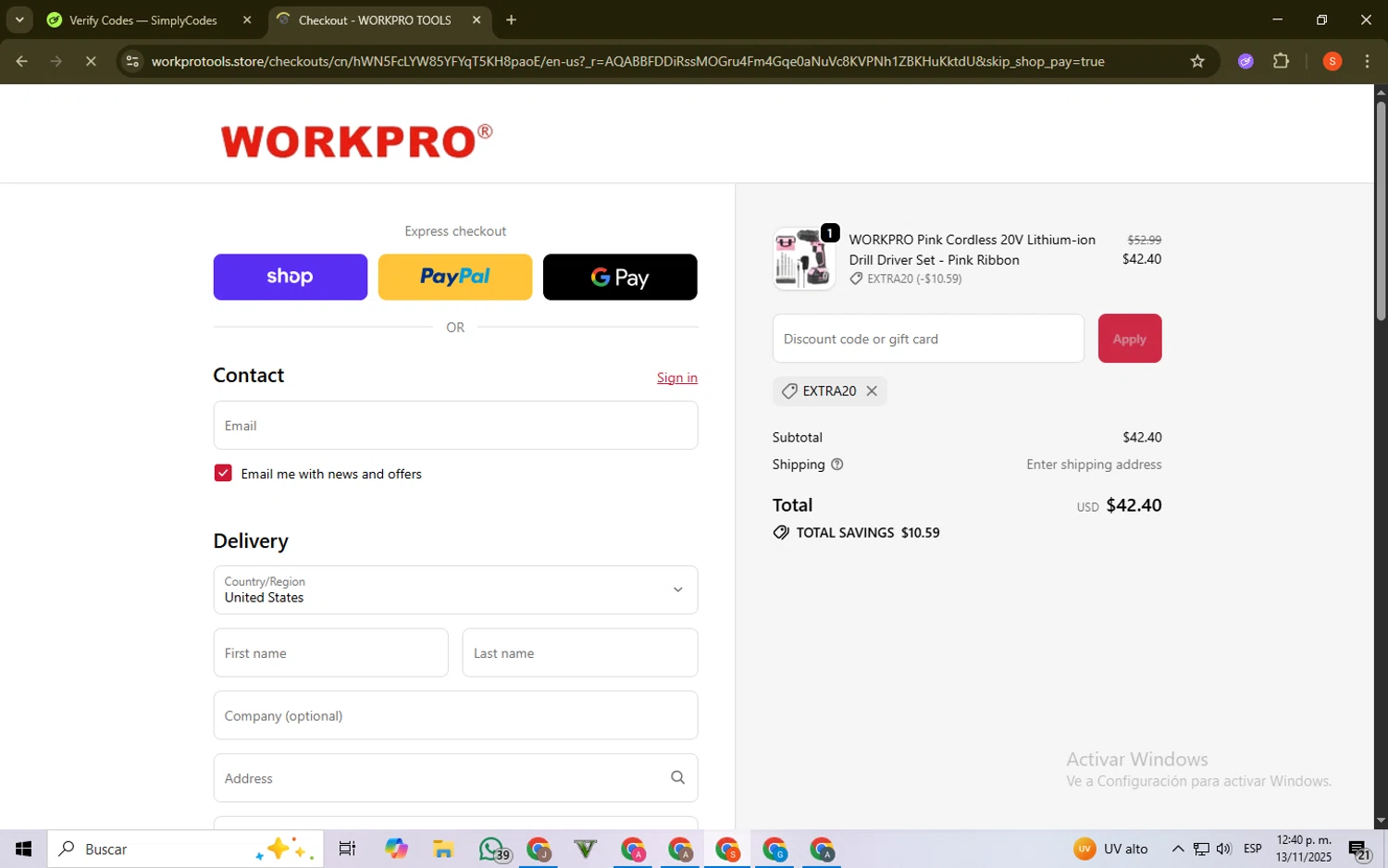This screenshot has height=868, width=1388.
Task: Open File Explorer from the taskbar
Action: [x=443, y=849]
